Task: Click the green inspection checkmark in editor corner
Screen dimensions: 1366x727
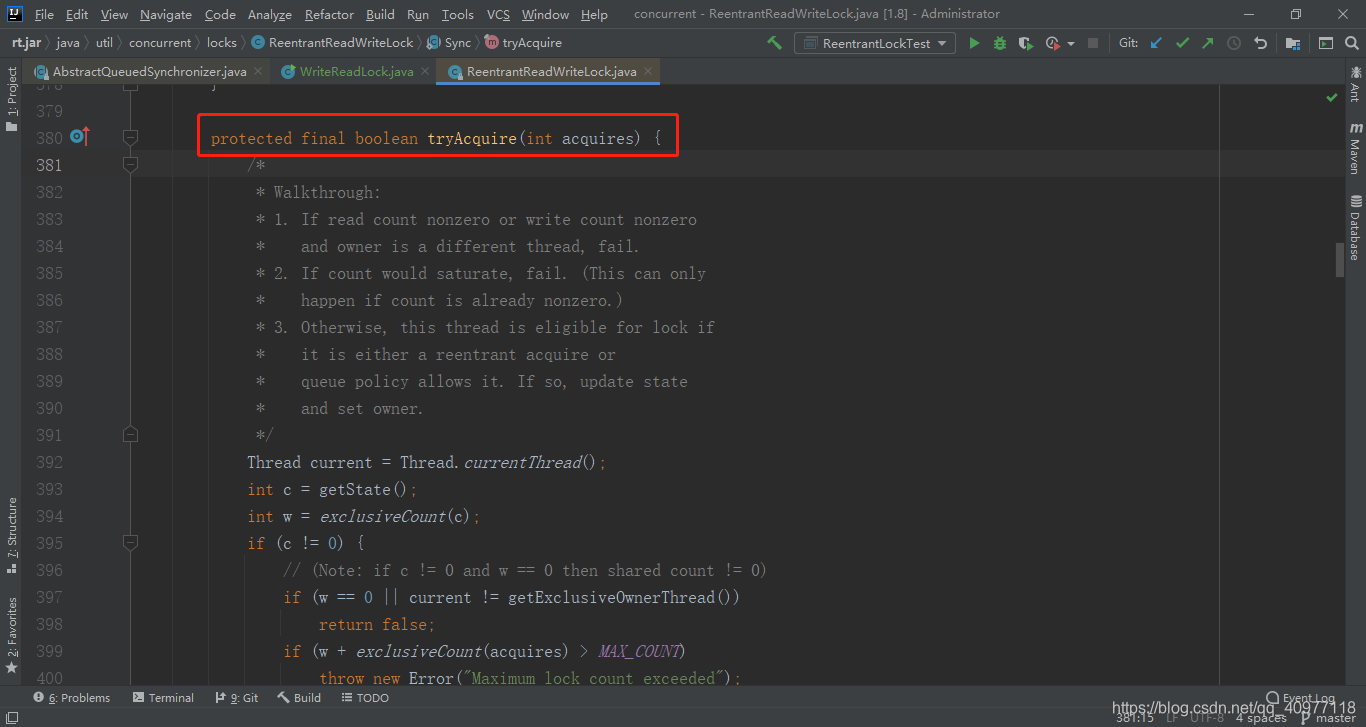Action: pos(1332,98)
